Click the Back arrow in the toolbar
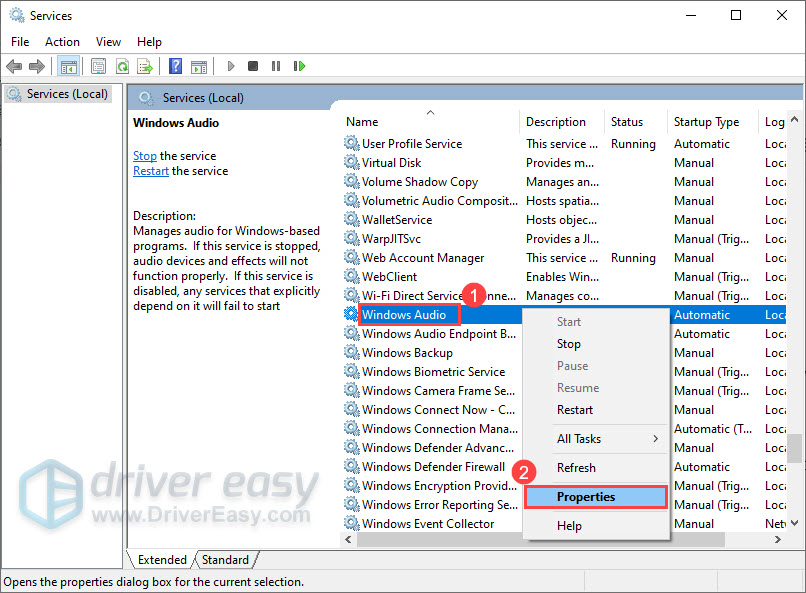Viewport: 806px width, 593px height. point(14,67)
